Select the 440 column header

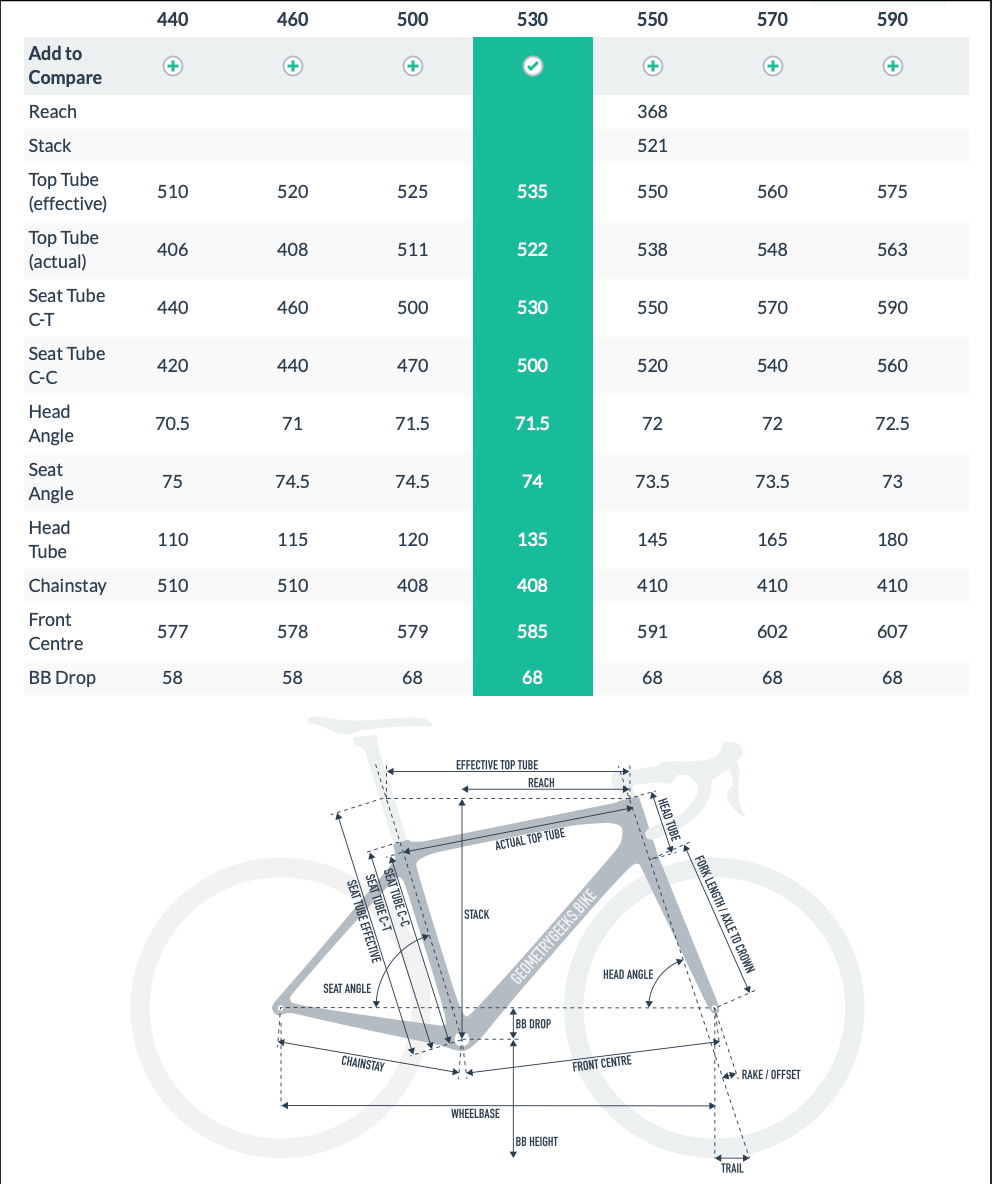(172, 19)
